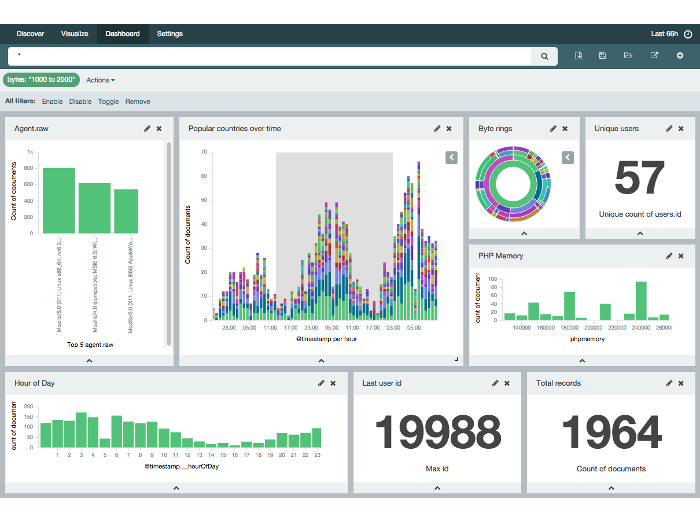Click inside the query search field

click(270, 57)
